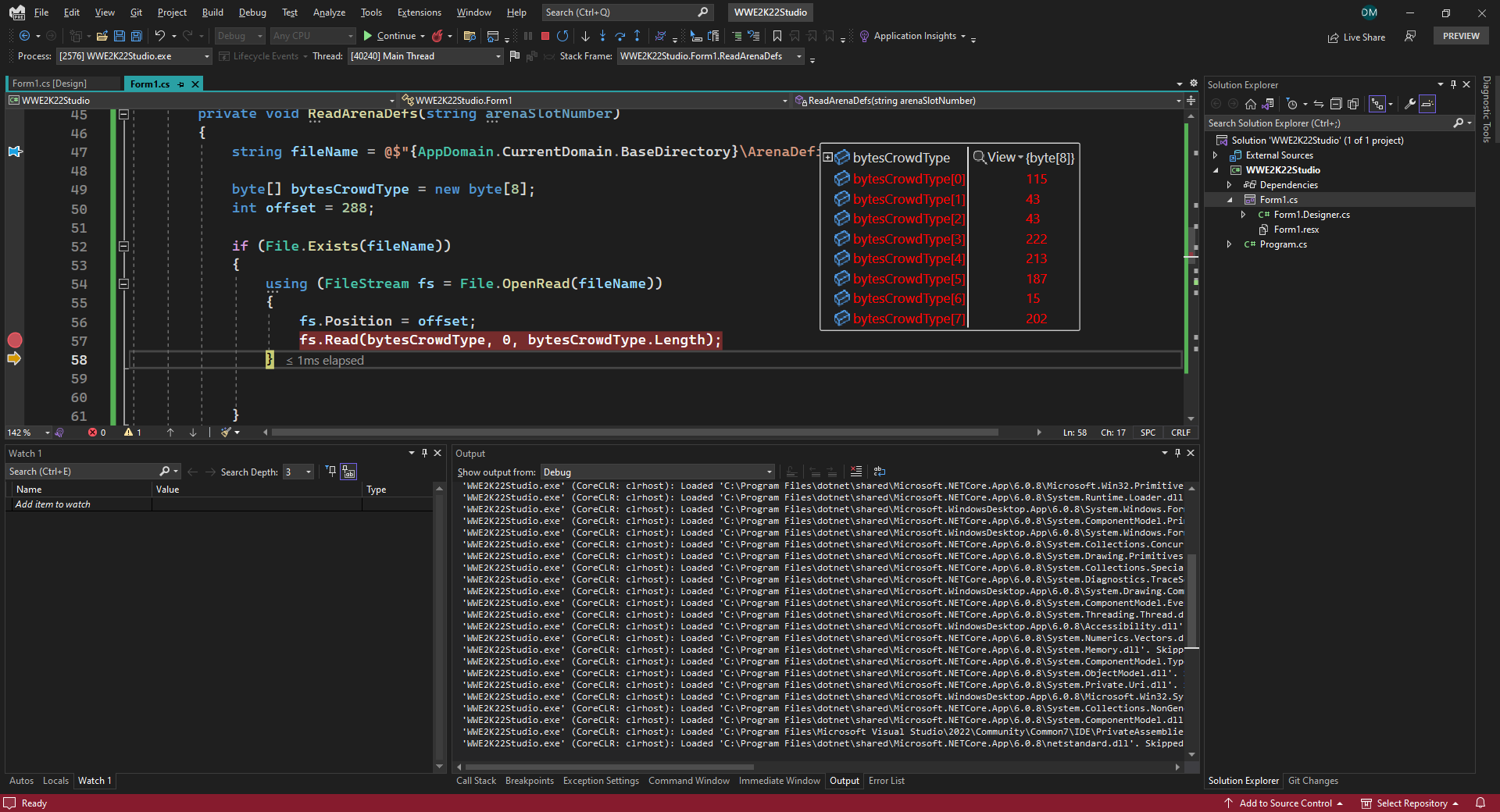Toggle a bookmark on current line
The height and width of the screenshot is (812, 1500).
(x=777, y=36)
